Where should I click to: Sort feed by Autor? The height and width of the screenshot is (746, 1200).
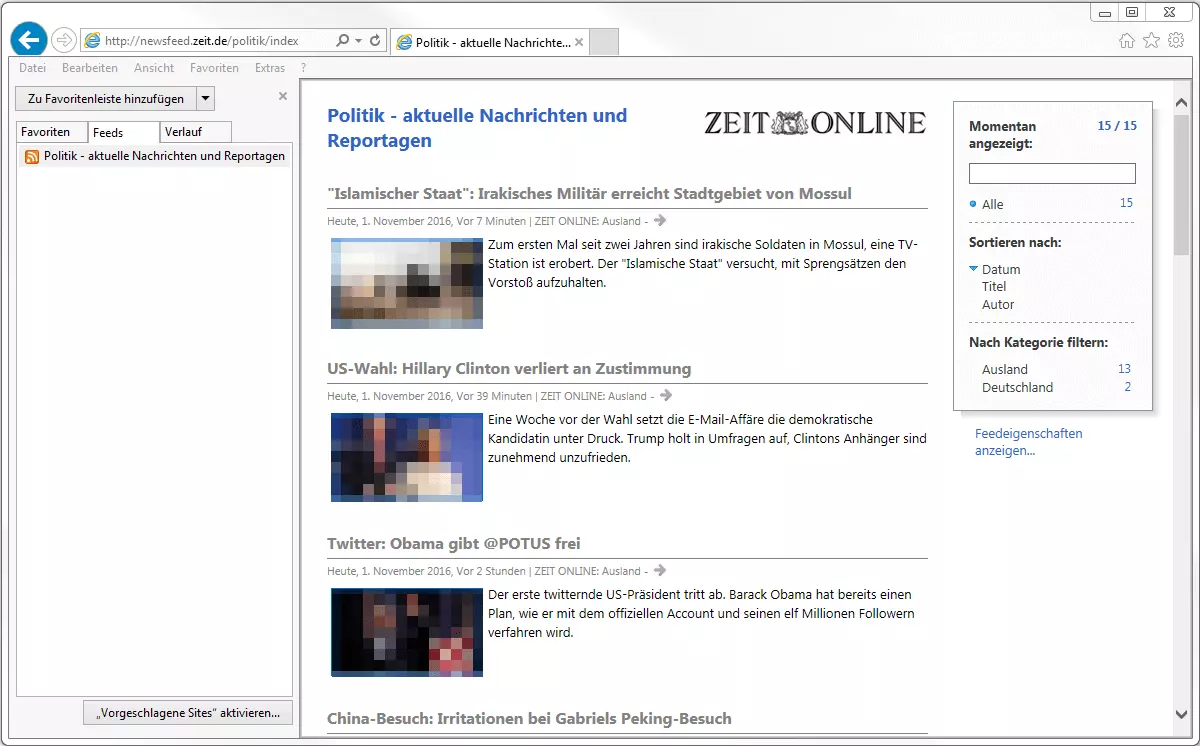(x=998, y=304)
